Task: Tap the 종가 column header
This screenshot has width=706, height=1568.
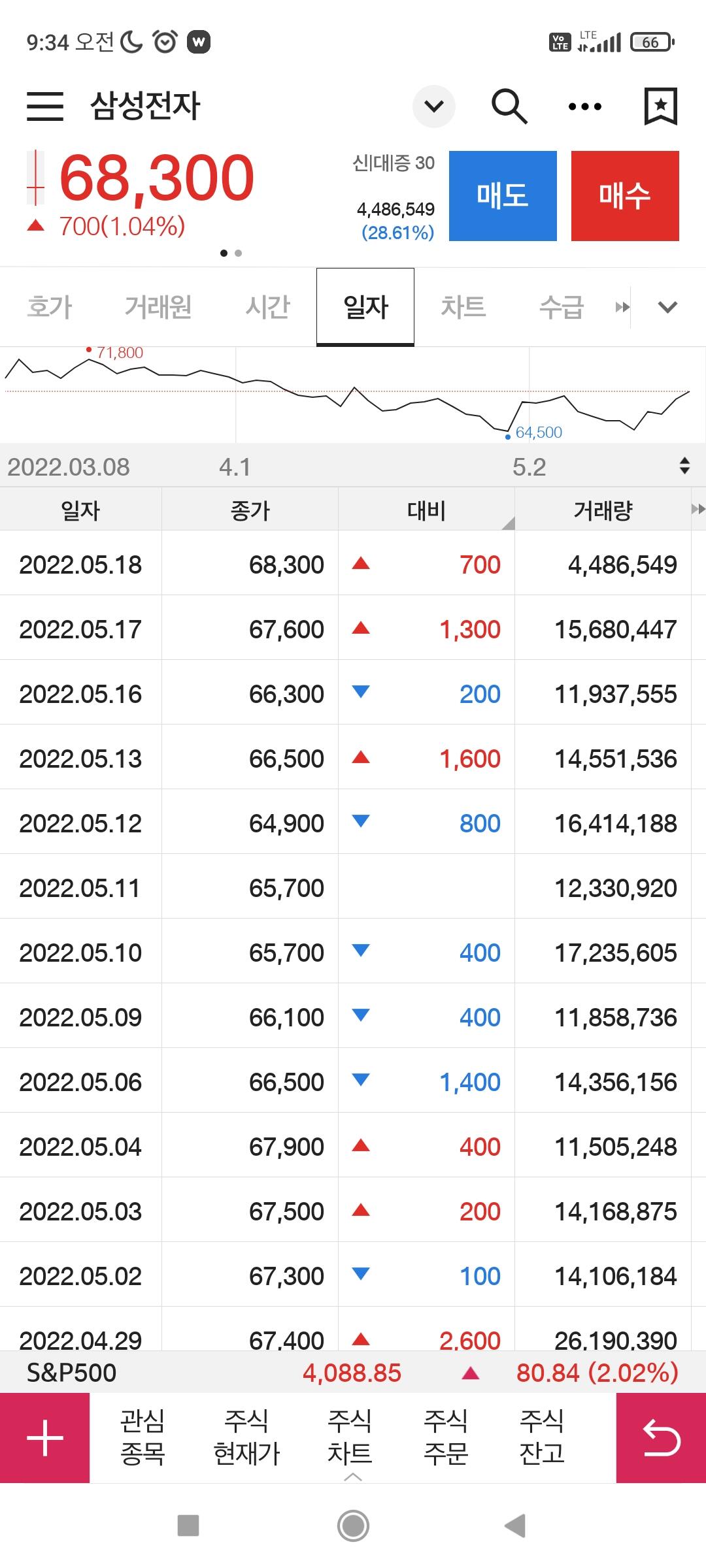Action: pos(250,510)
